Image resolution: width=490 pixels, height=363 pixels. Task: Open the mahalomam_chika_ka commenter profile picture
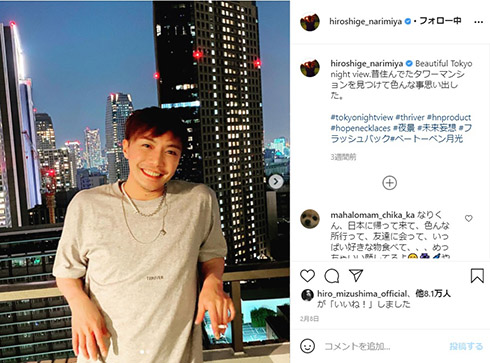coord(310,219)
